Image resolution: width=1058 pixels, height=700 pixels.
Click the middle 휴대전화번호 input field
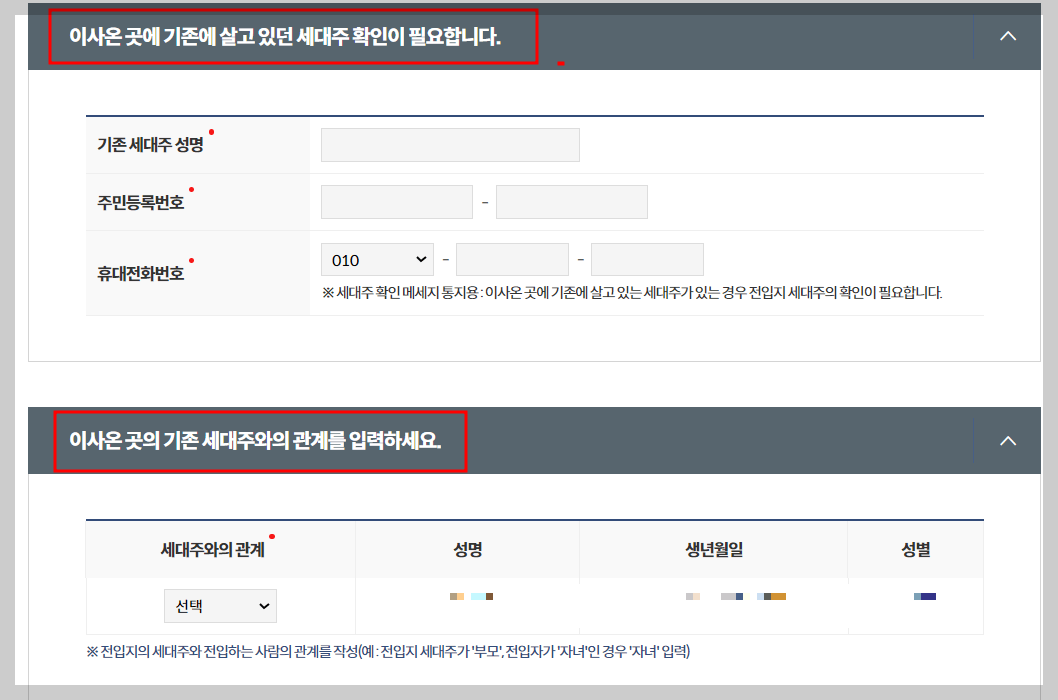click(512, 258)
